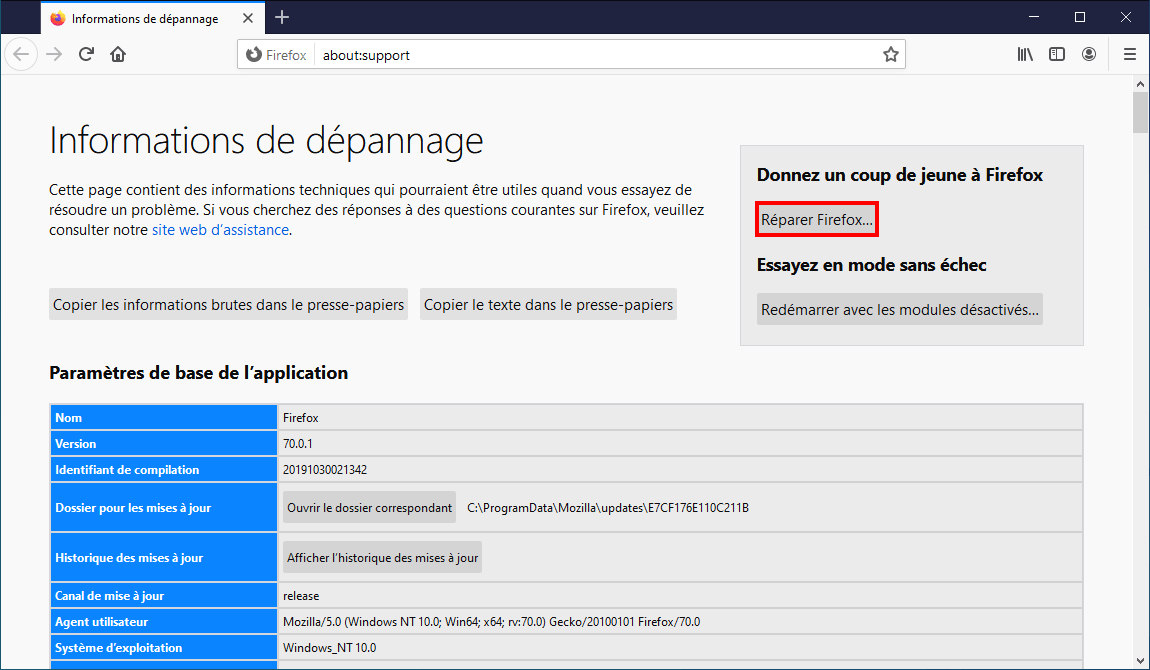Click the vertical scrollbar thumb
Image resolution: width=1150 pixels, height=670 pixels.
(1140, 112)
